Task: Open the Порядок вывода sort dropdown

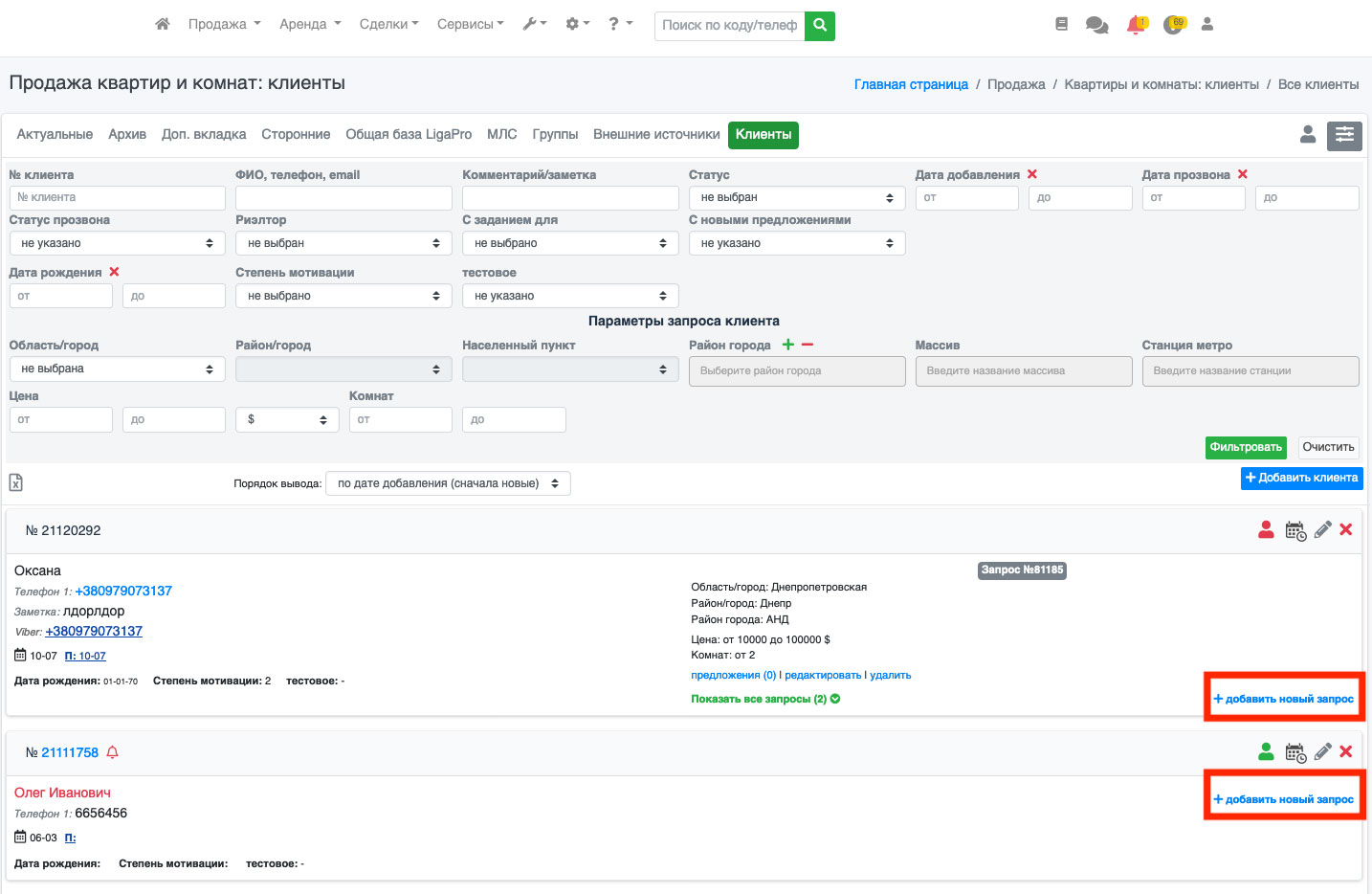Action: [x=448, y=483]
